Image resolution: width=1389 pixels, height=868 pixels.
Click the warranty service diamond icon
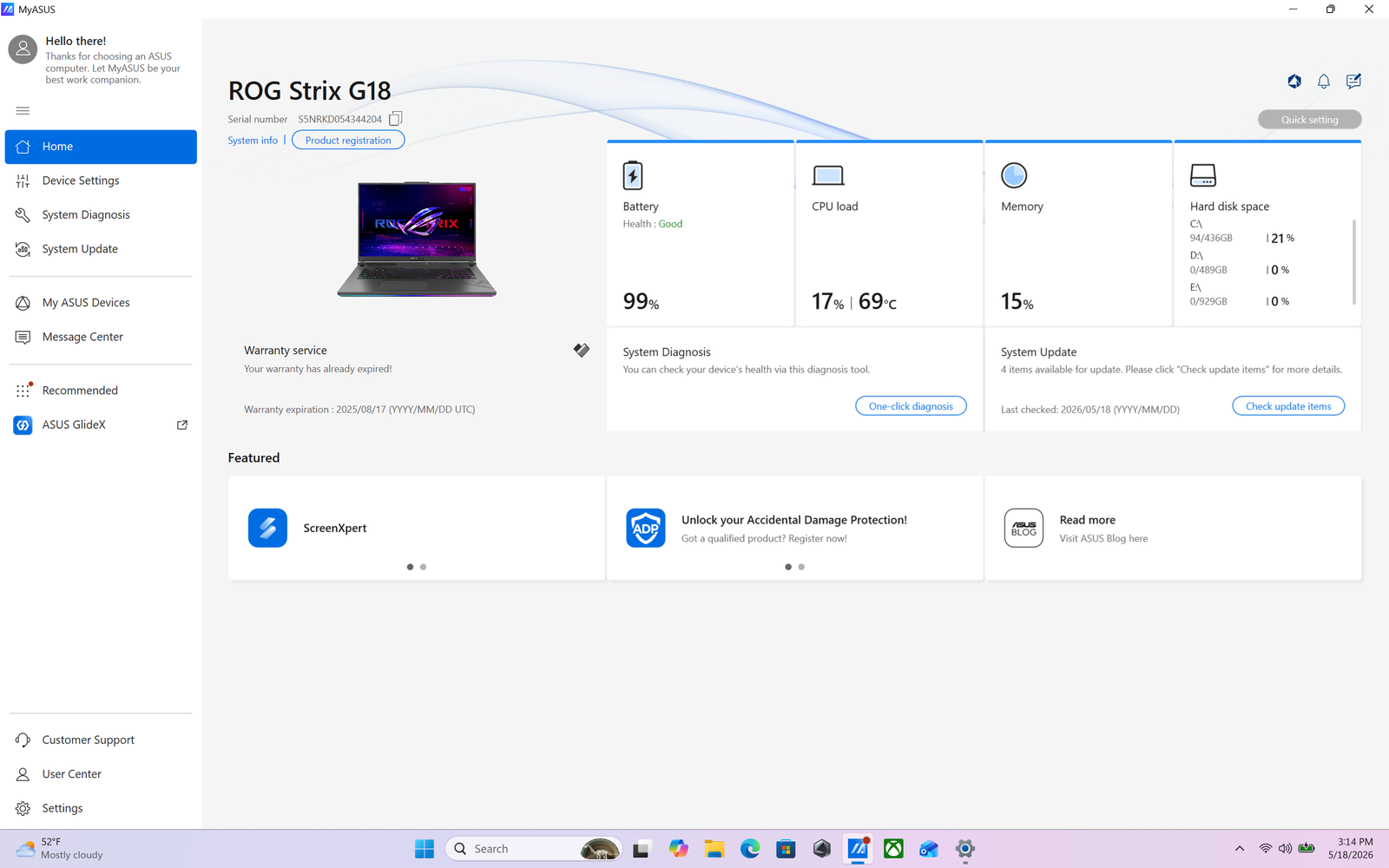point(582,350)
